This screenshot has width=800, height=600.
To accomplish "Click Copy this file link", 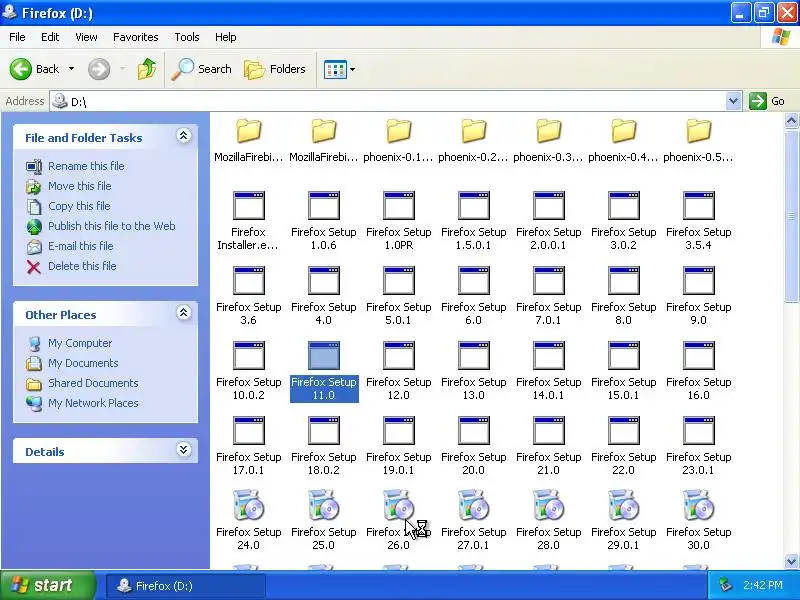I will (79, 206).
